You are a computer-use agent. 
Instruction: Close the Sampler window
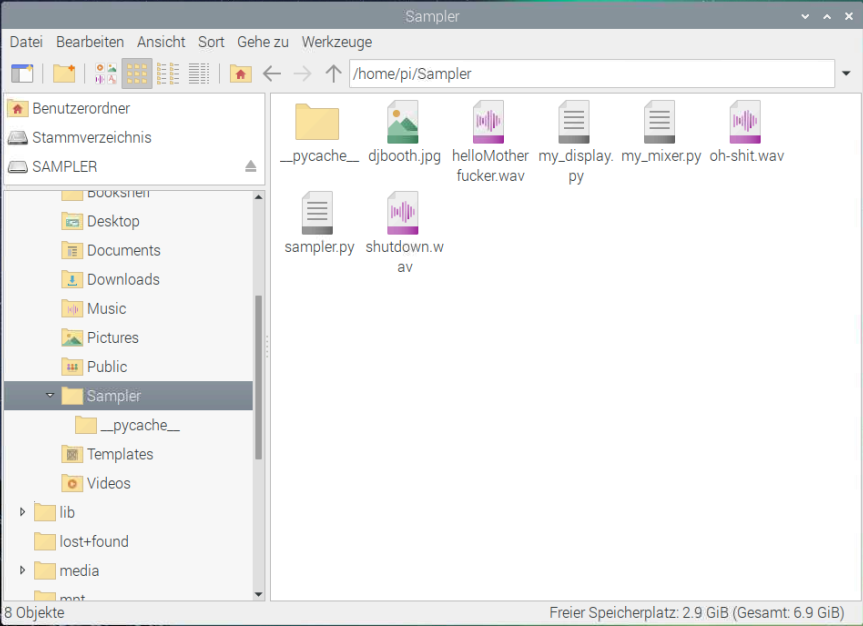tap(849, 17)
